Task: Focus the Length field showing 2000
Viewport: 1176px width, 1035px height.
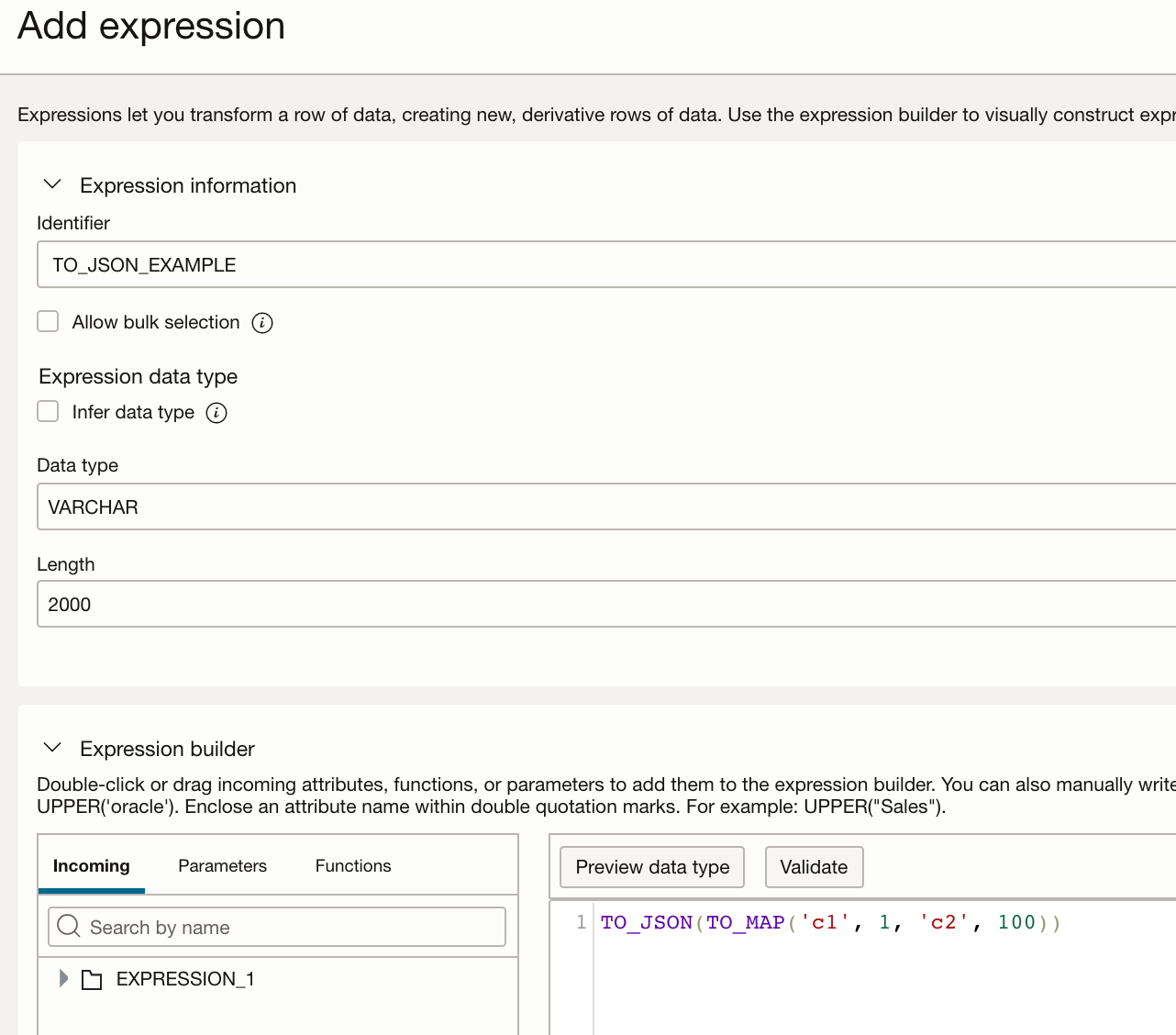Action: coord(605,604)
